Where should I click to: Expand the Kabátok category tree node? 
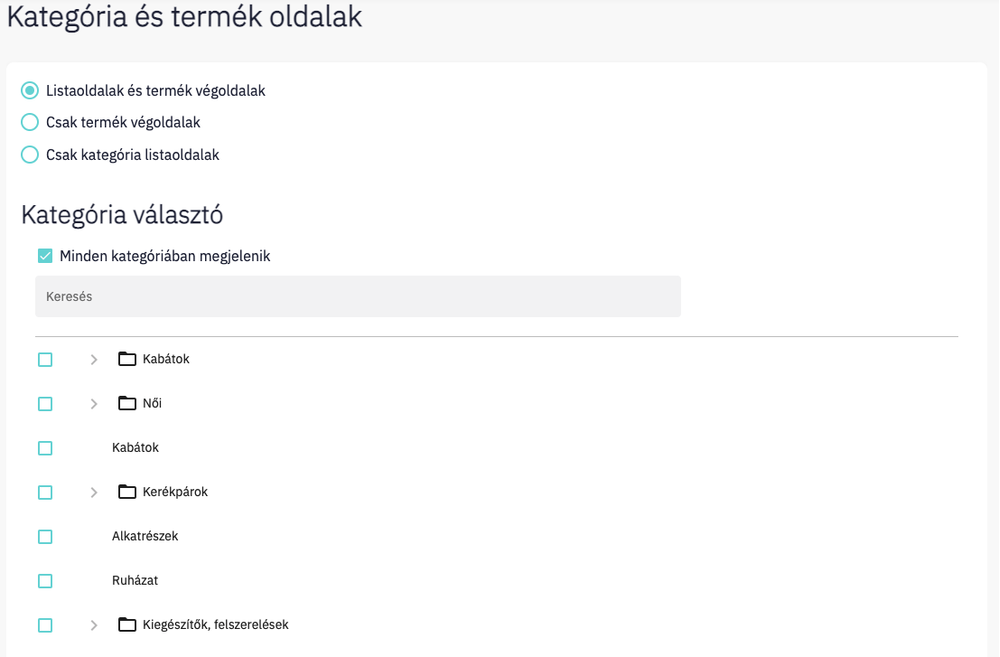coord(93,359)
